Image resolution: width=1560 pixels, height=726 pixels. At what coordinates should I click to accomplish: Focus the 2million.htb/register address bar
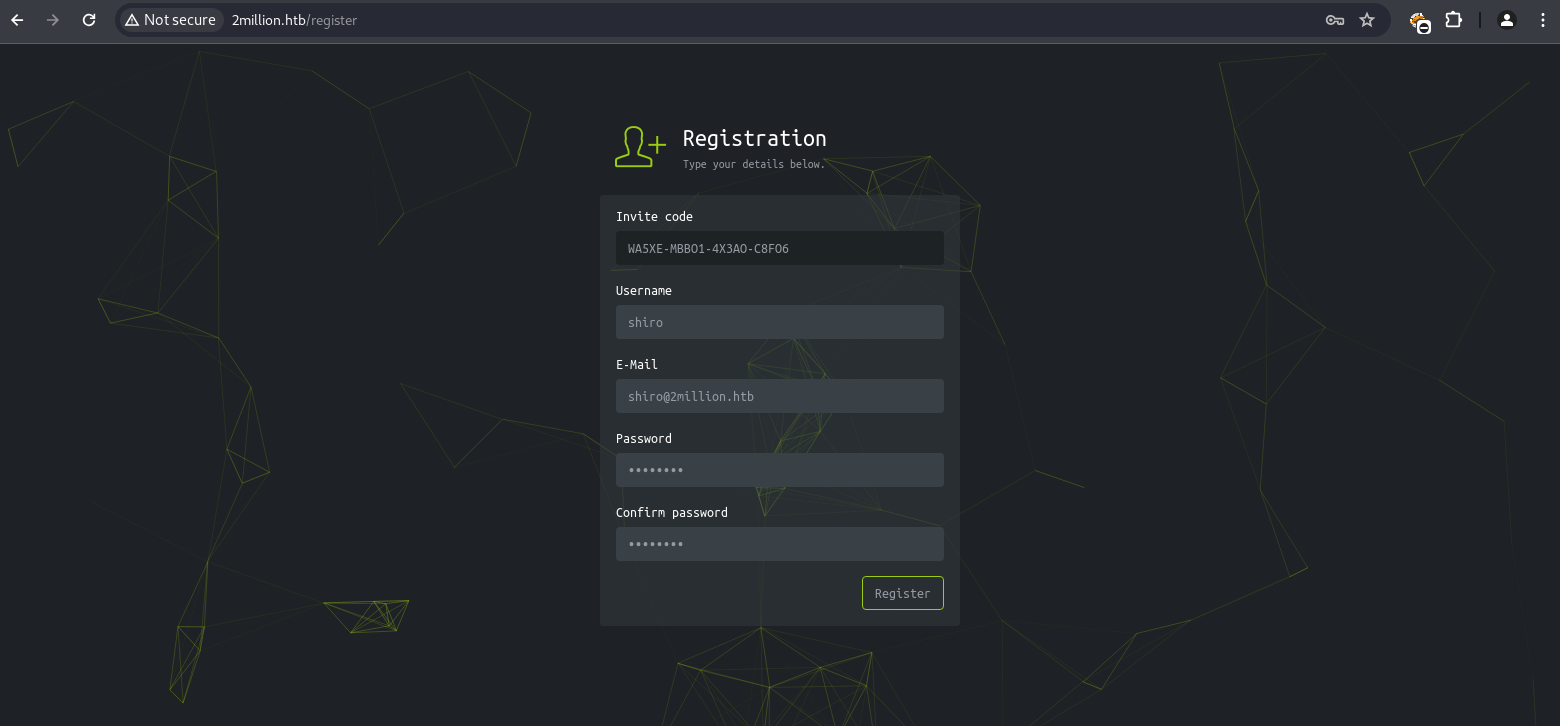[x=700, y=20]
